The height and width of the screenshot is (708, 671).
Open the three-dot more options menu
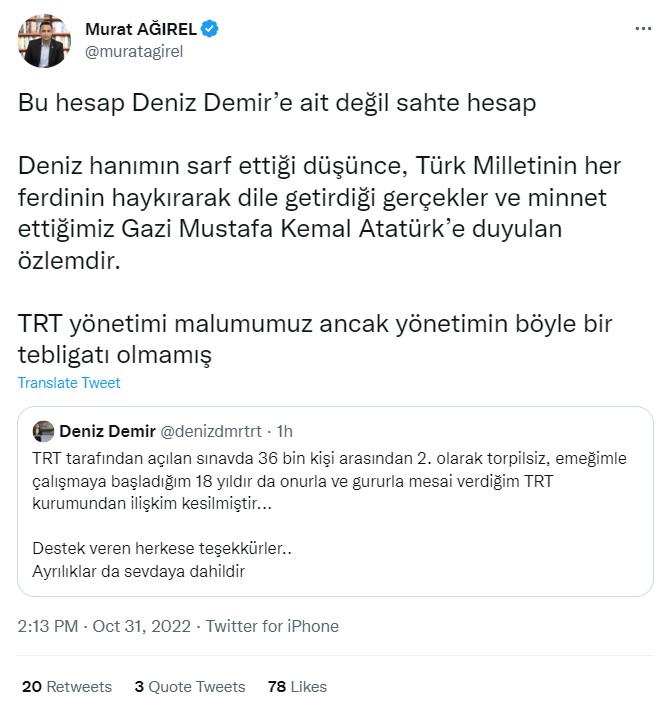click(x=643, y=29)
